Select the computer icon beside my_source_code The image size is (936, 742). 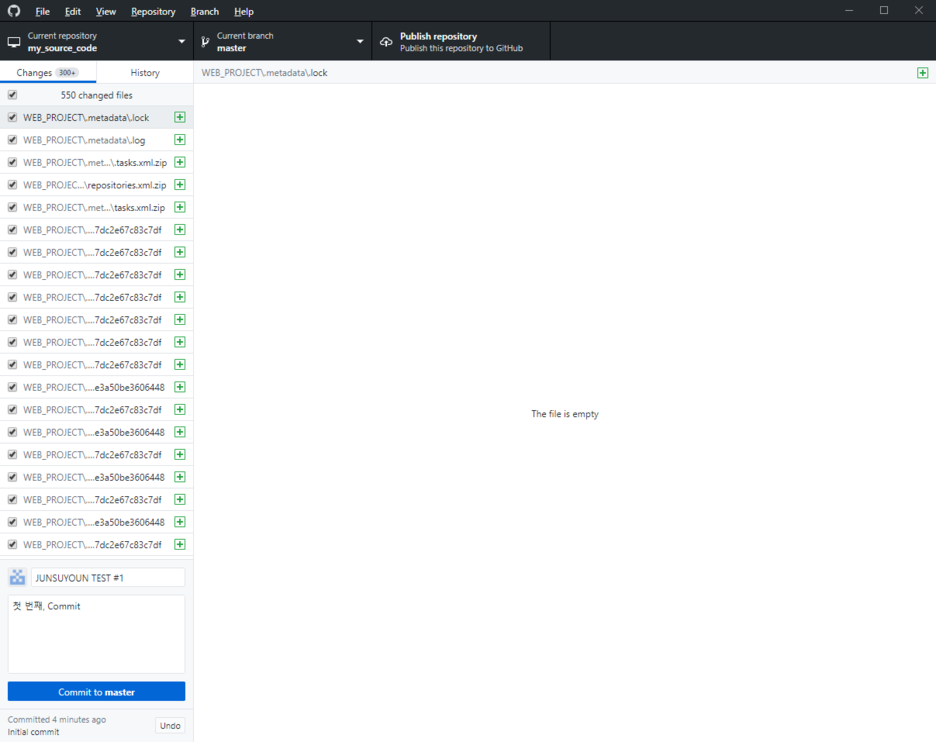(14, 41)
